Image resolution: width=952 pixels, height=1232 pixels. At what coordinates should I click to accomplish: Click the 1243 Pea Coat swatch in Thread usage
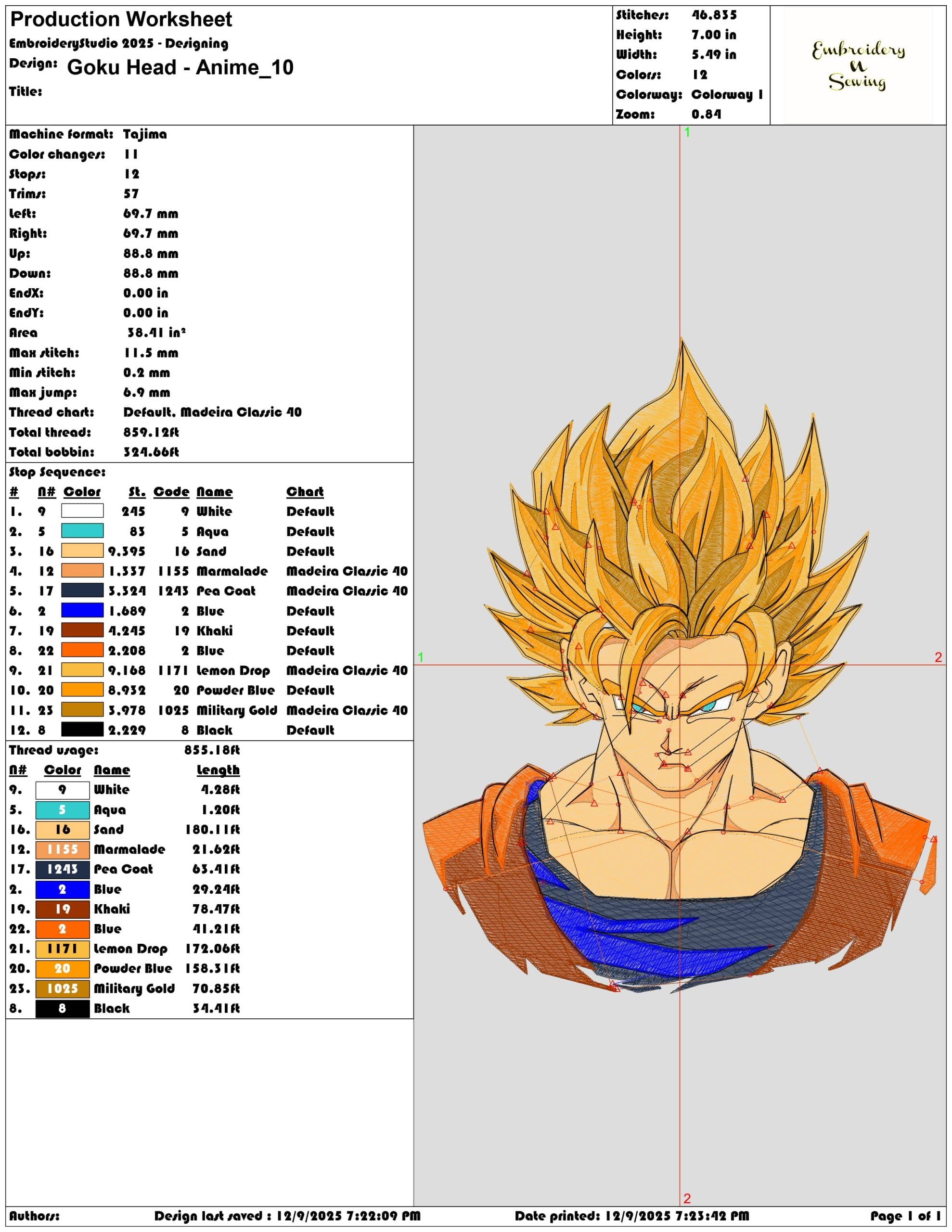[x=63, y=869]
